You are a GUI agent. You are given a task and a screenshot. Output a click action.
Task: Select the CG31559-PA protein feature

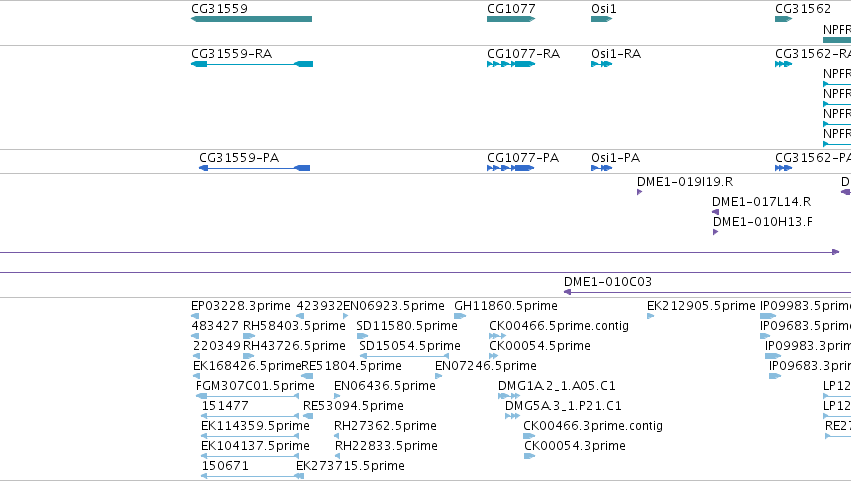point(255,168)
